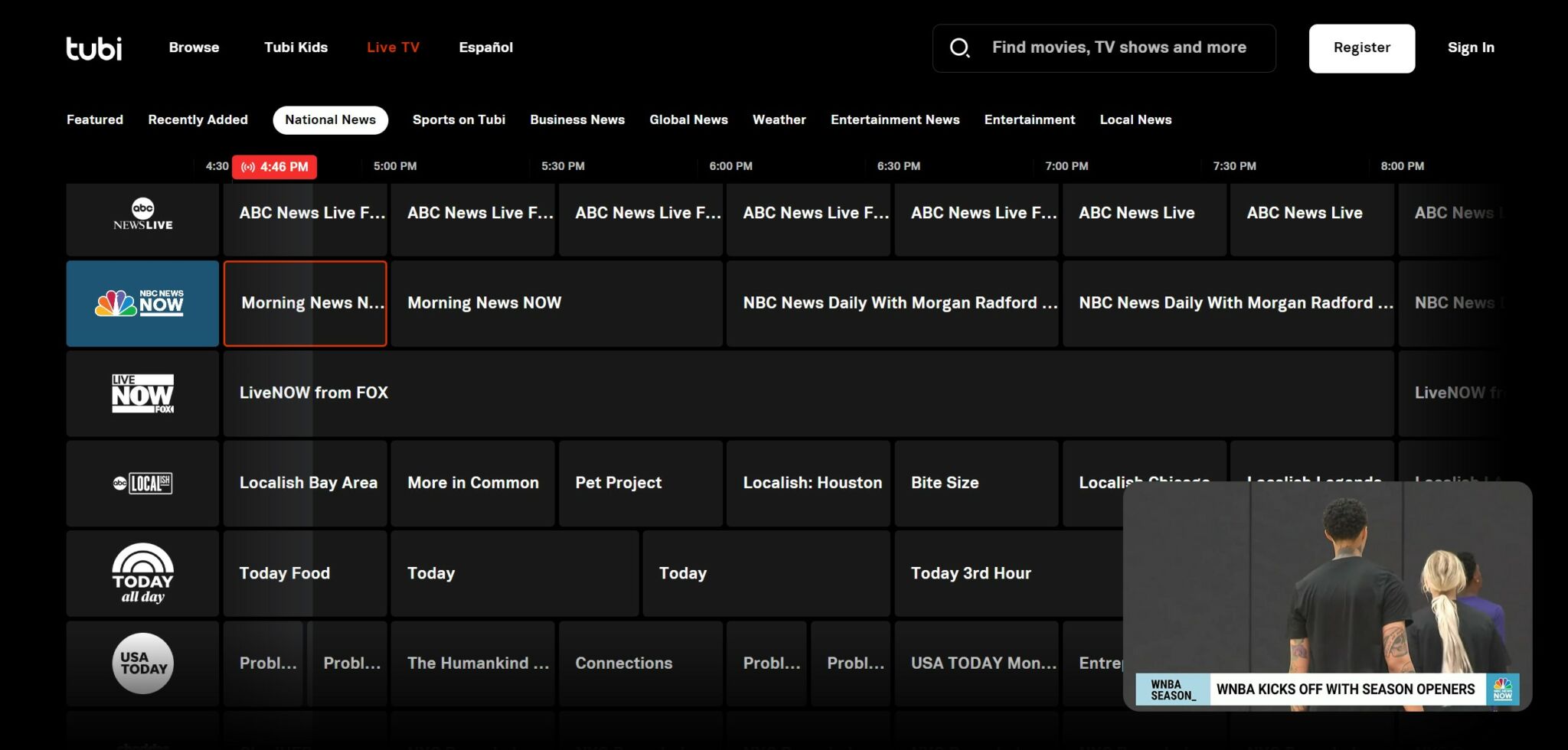The width and height of the screenshot is (1568, 750).
Task: Click the Tubi logo
Action: 93,48
